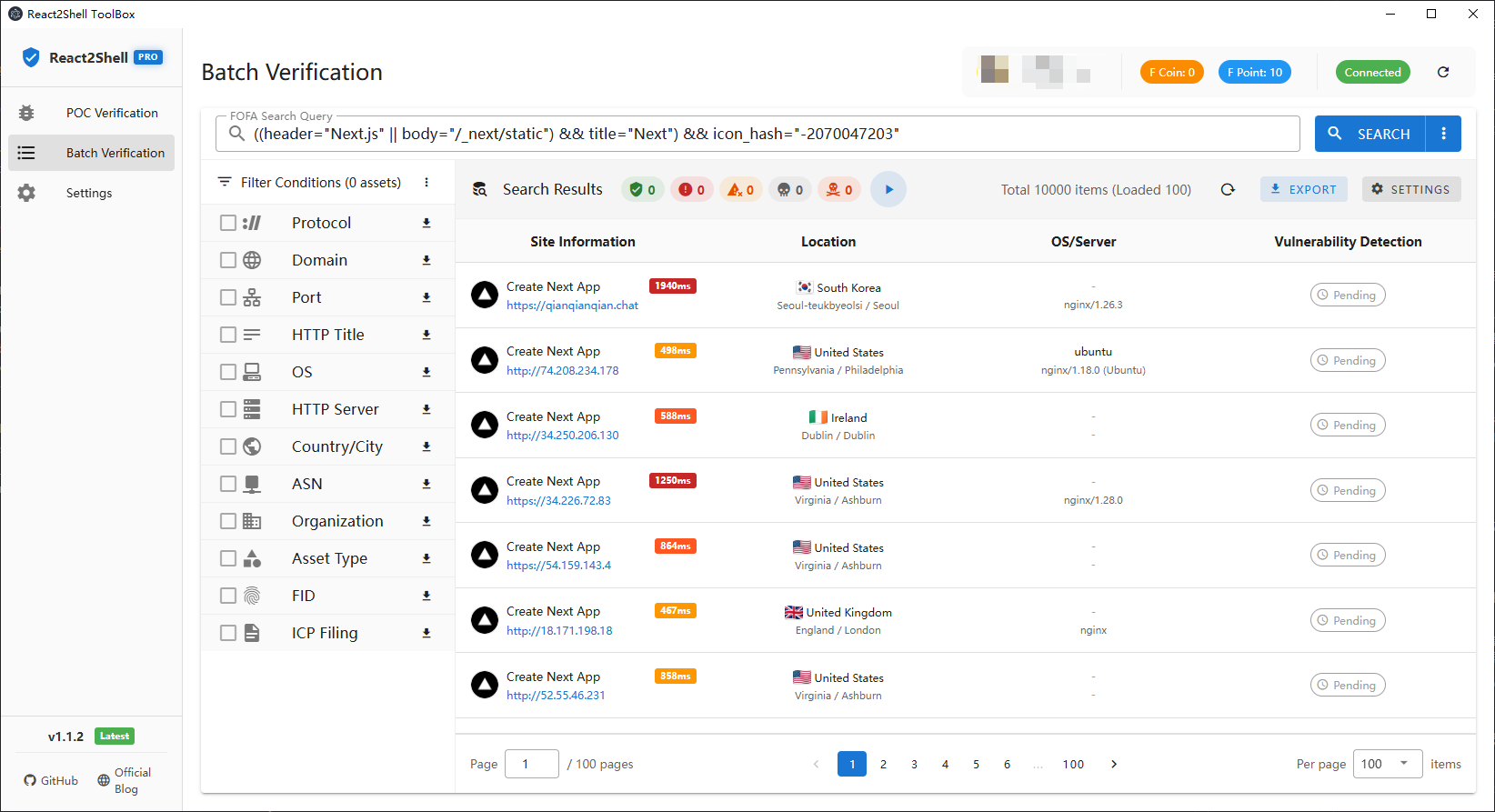Click the Connected status badge
This screenshot has height=812, width=1495.
(x=1372, y=72)
